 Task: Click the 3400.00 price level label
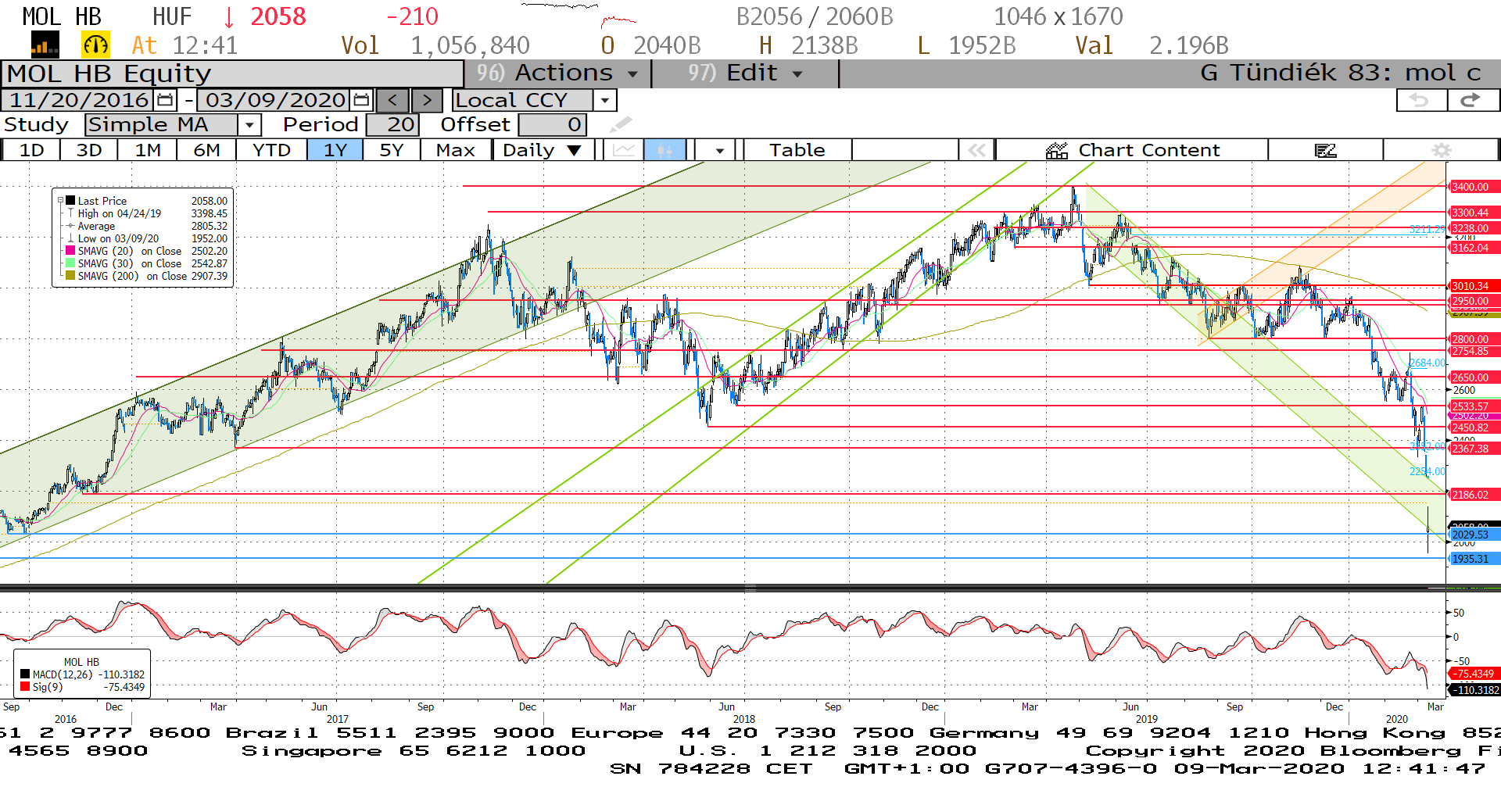(x=1473, y=187)
